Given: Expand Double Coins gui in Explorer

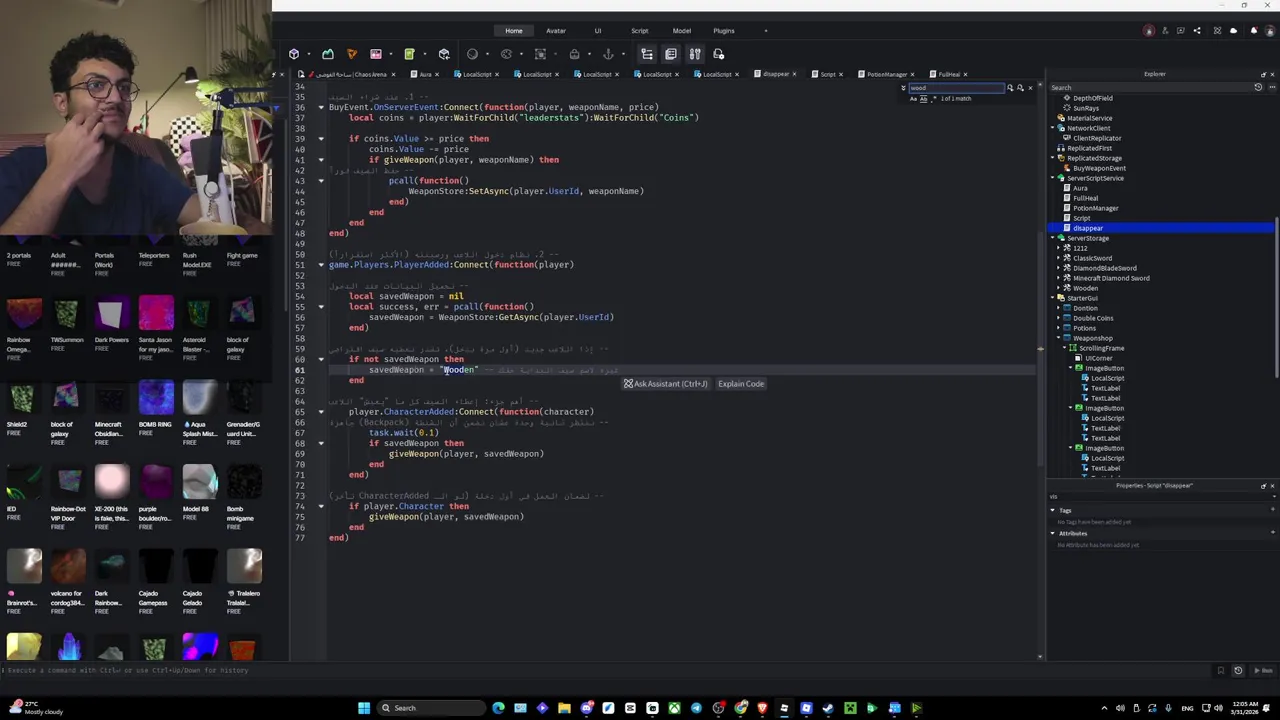Looking at the screenshot, I should (x=1060, y=318).
